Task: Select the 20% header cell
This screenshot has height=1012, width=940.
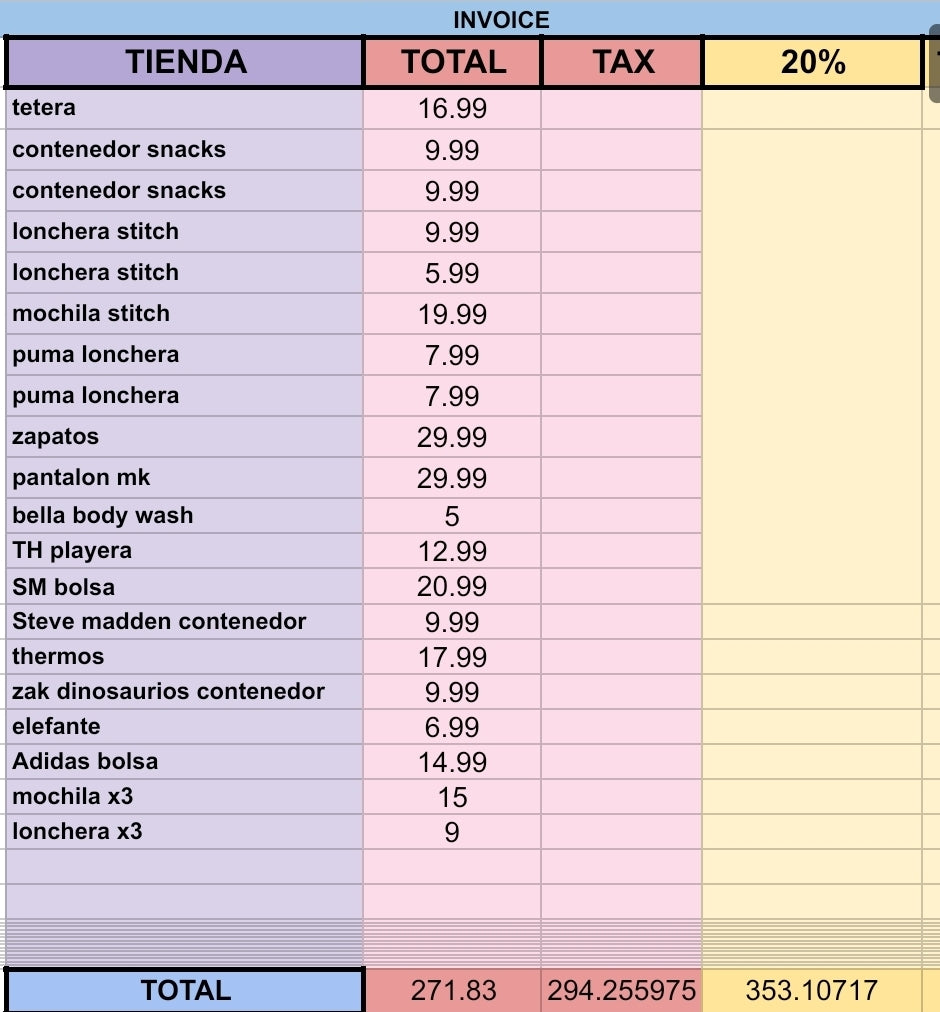Action: (x=812, y=63)
